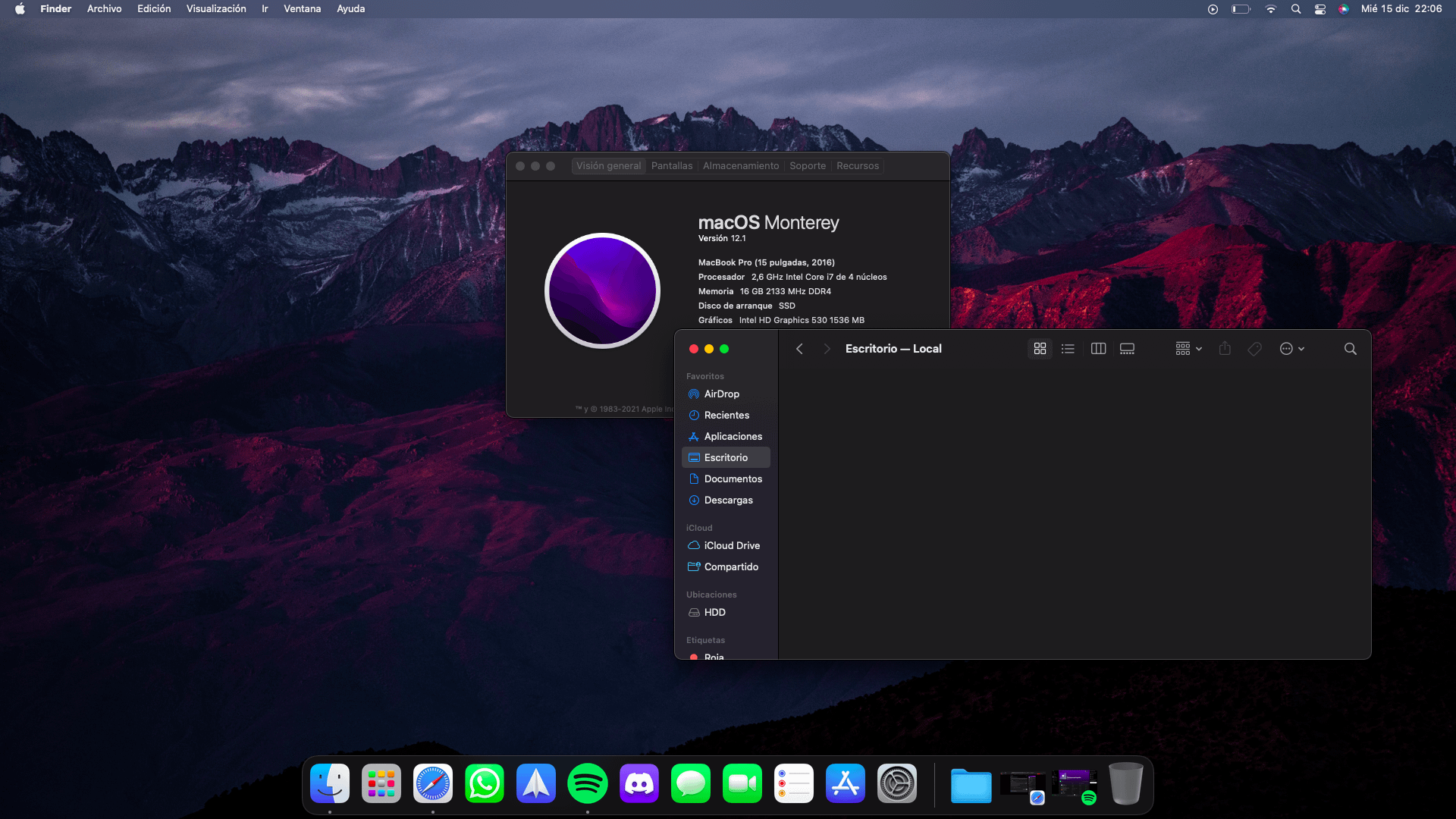Viewport: 1456px width, 819px height.
Task: Select AirDrop in the Finder sidebar
Action: click(726, 394)
